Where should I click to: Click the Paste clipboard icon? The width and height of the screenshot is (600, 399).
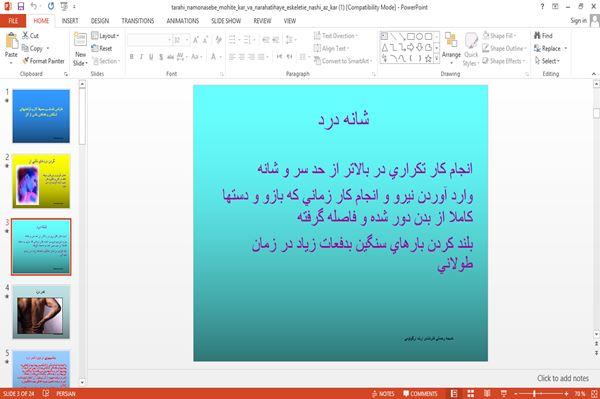click(x=11, y=41)
